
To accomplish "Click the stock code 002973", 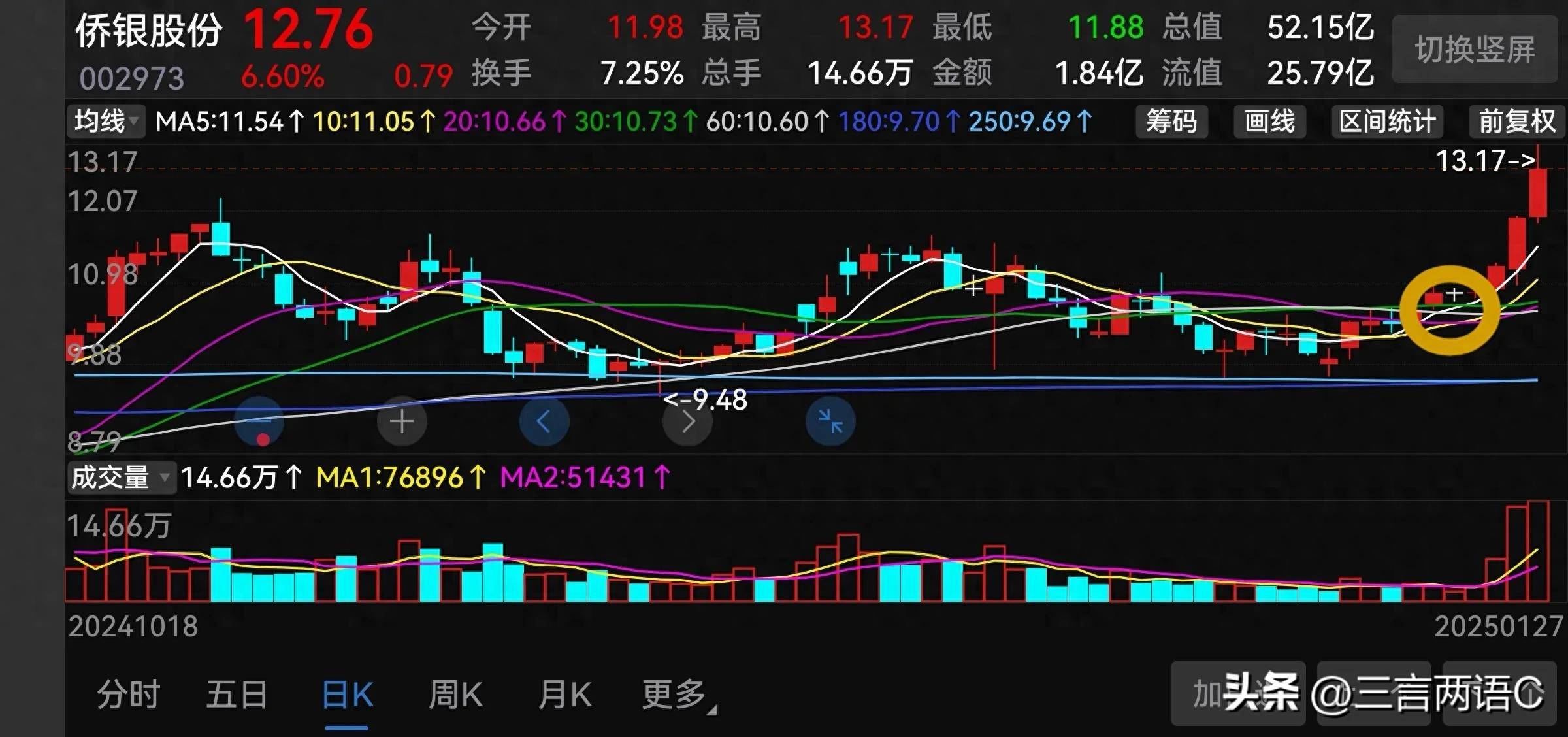I will [x=132, y=79].
